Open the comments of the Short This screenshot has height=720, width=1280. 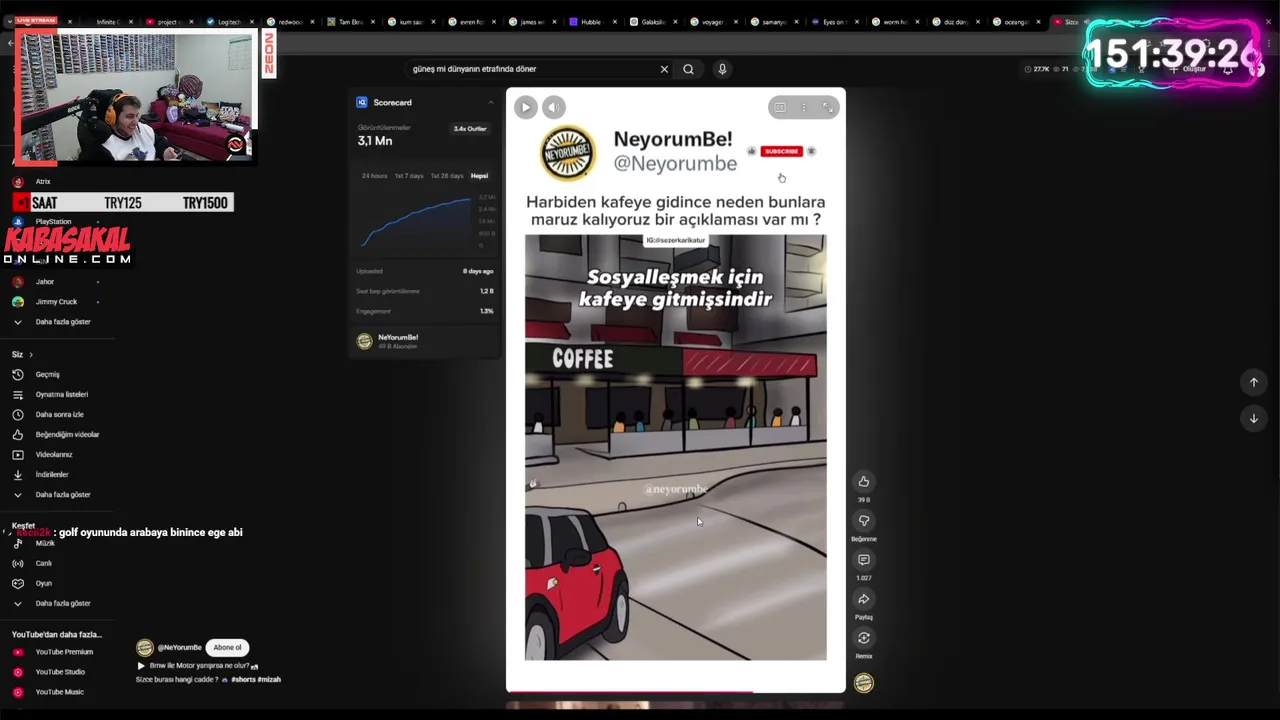point(864,560)
